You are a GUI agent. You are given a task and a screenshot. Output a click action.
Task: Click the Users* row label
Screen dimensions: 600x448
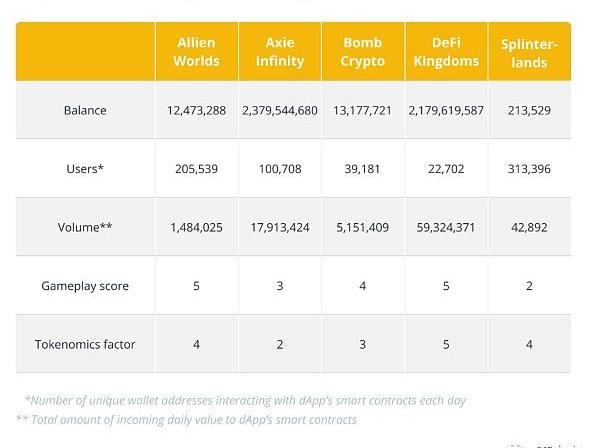click(x=85, y=168)
